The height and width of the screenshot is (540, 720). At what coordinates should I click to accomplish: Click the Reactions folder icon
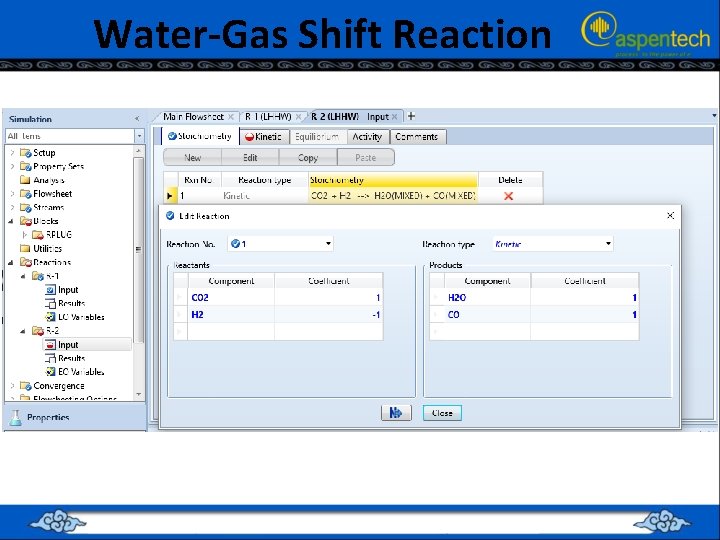[25, 262]
